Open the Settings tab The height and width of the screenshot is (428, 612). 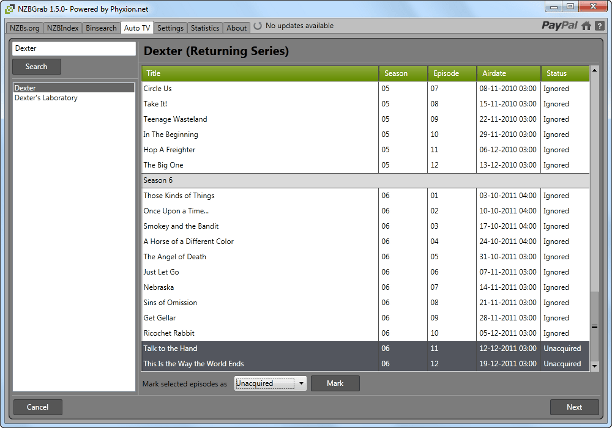tap(170, 28)
